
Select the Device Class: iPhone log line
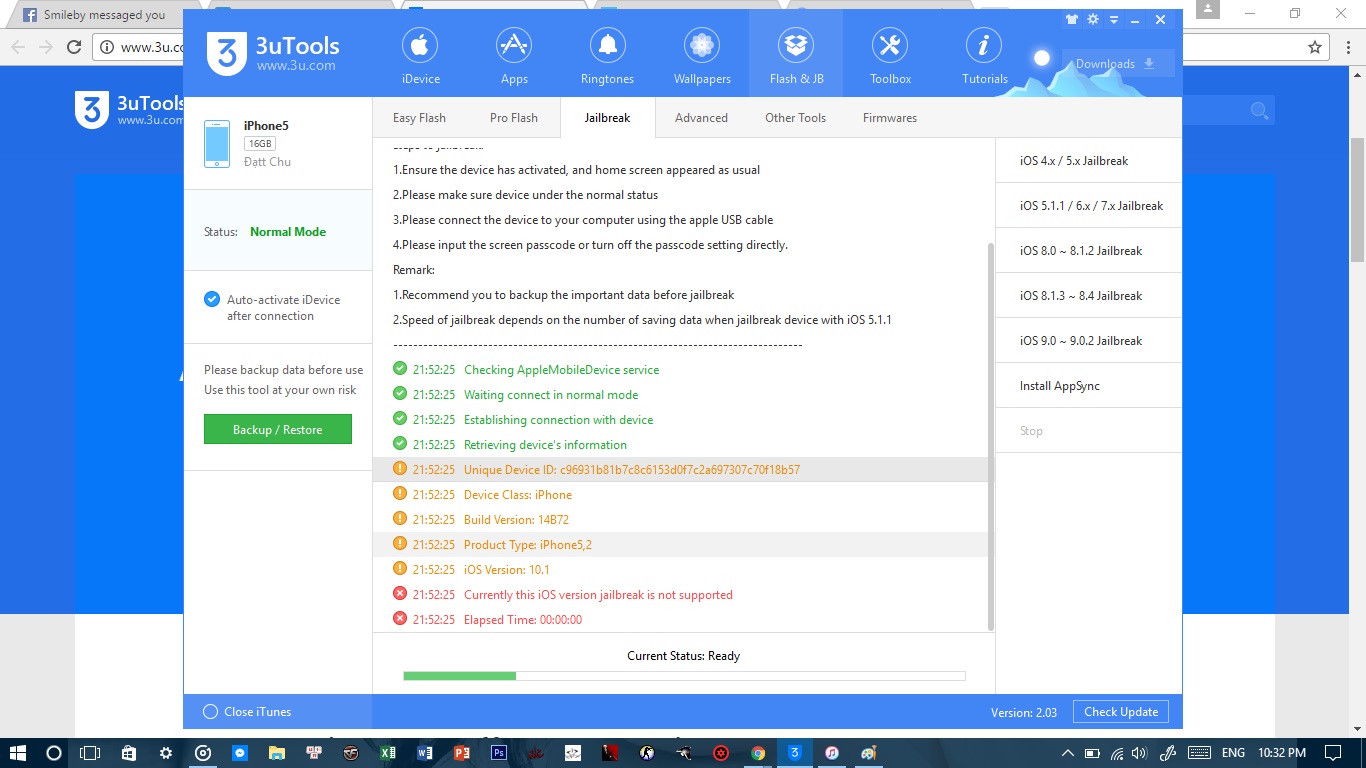(x=680, y=495)
